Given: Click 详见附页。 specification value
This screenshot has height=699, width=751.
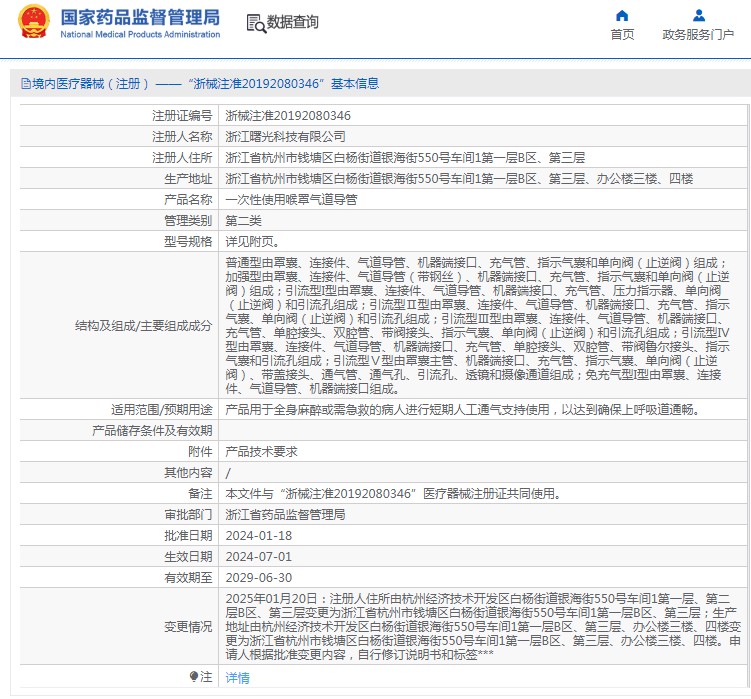Looking at the screenshot, I should click(x=252, y=242).
